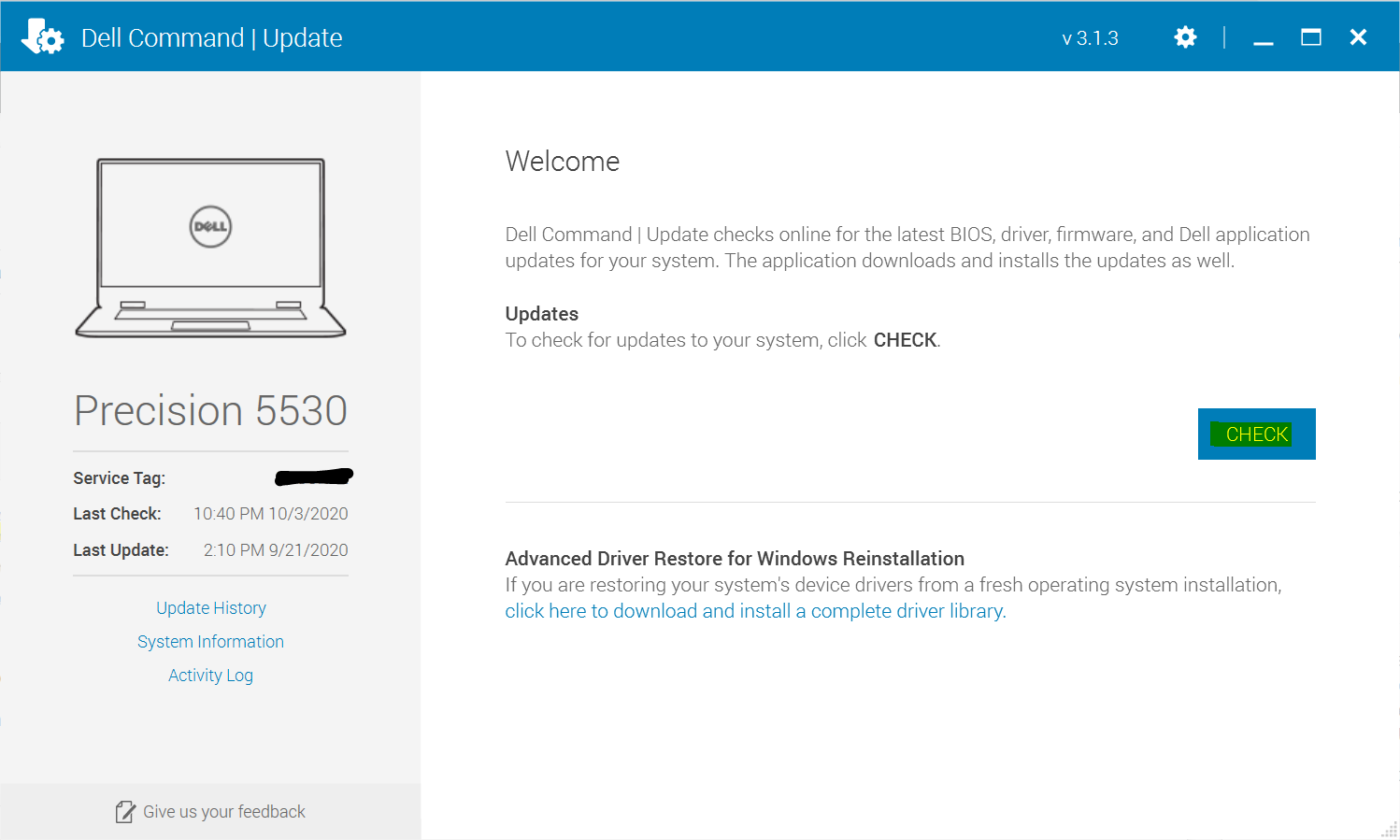The image size is (1400, 840).
Task: Open the Update History link
Action: 211,608
